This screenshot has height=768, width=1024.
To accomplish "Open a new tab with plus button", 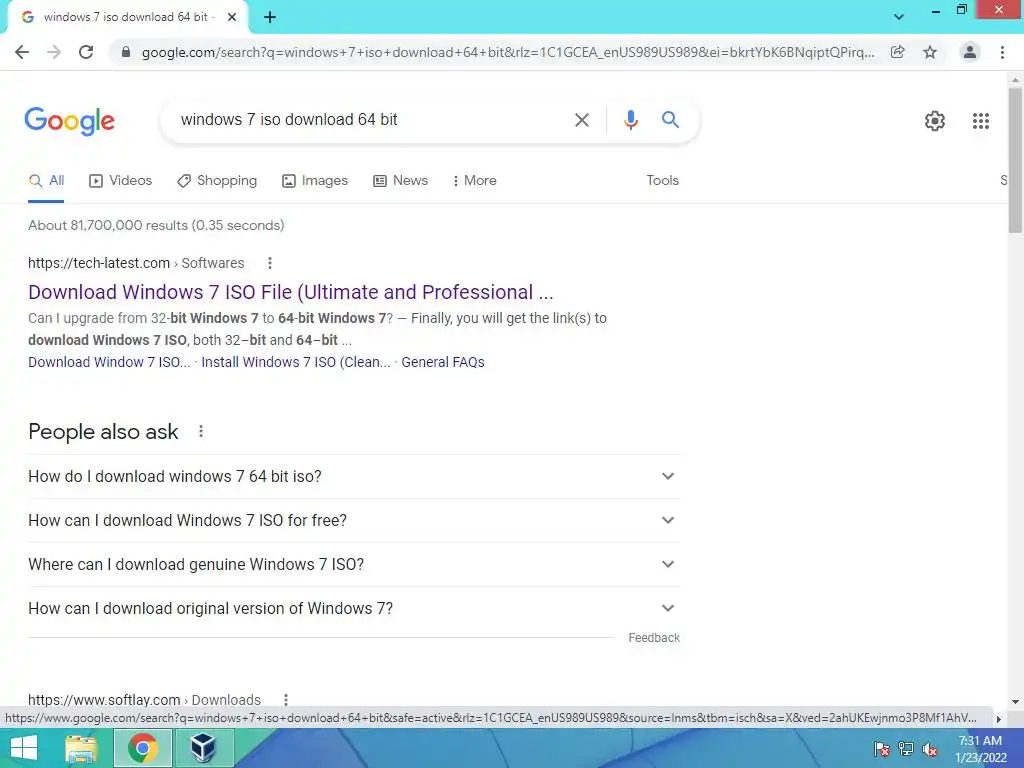I will click(x=270, y=18).
